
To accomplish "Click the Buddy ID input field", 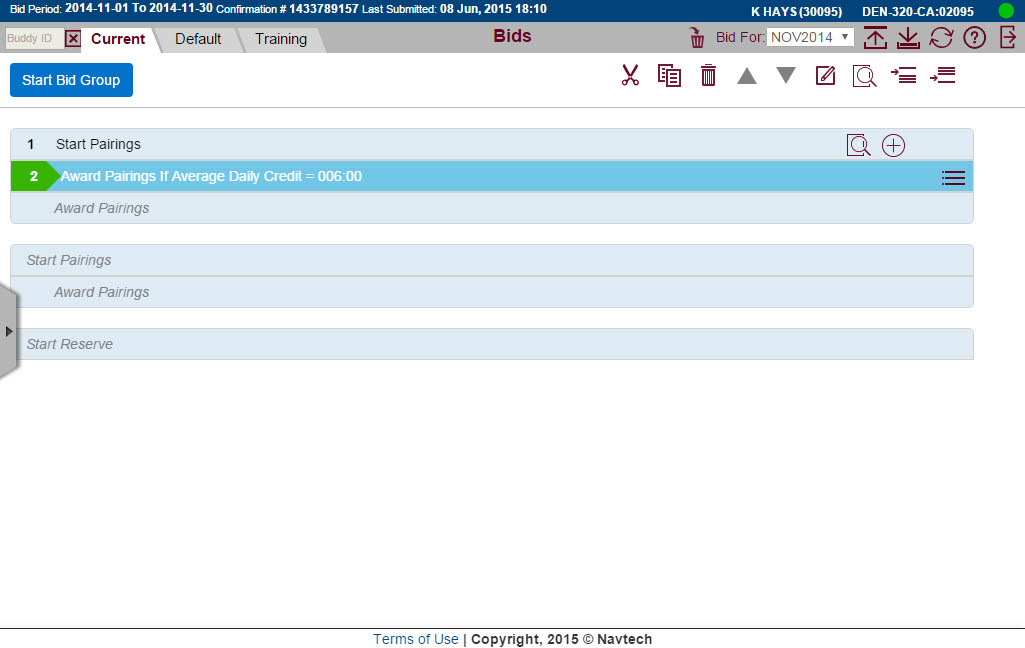I will pos(35,39).
